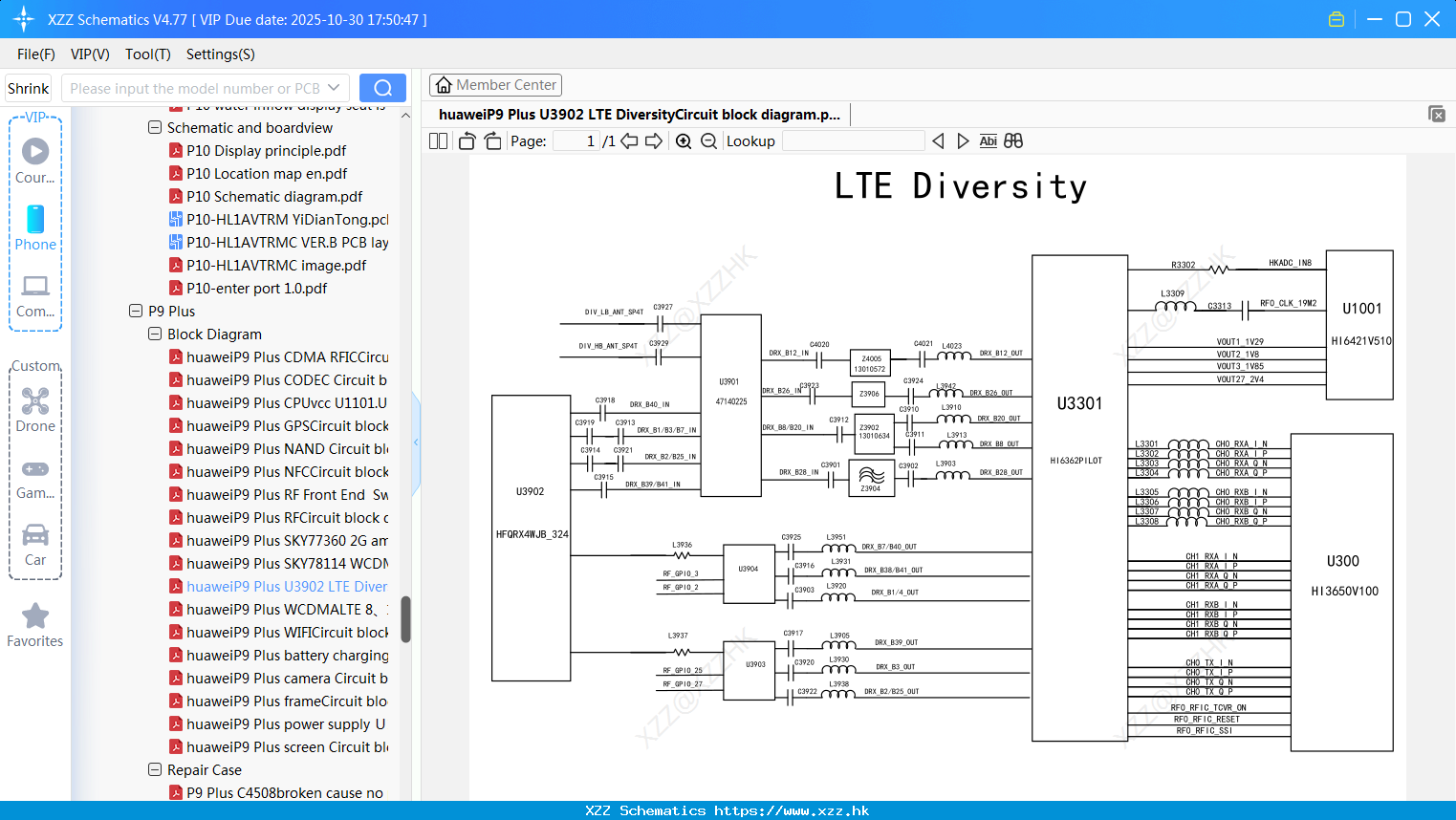Open the Member Center tab

495,85
